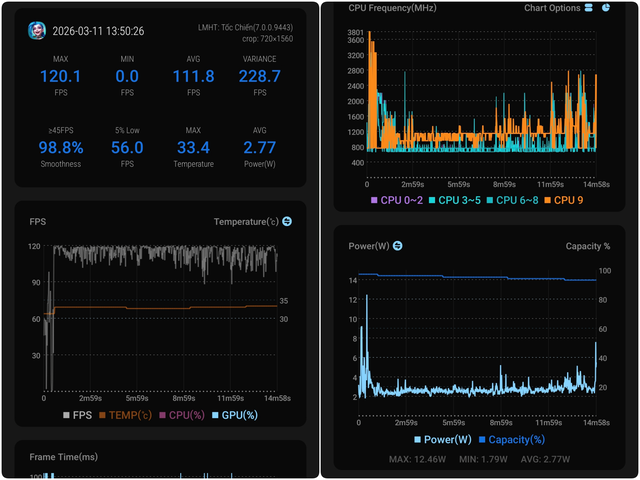The height and width of the screenshot is (480, 640).
Task: Open the Chart Options menu
Action: (552, 8)
